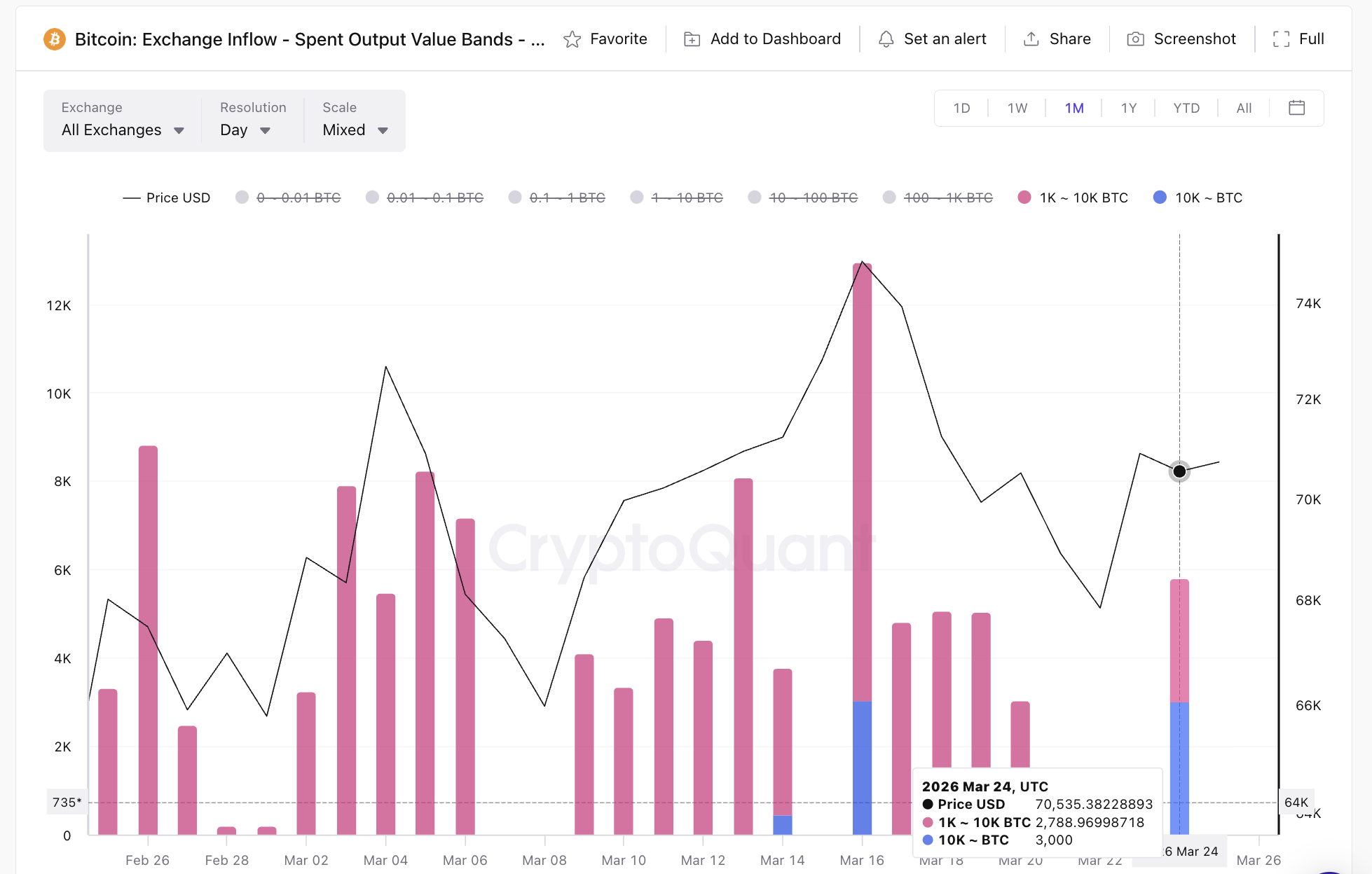Toggle the 10K ~ BTC legend series

tap(1197, 197)
